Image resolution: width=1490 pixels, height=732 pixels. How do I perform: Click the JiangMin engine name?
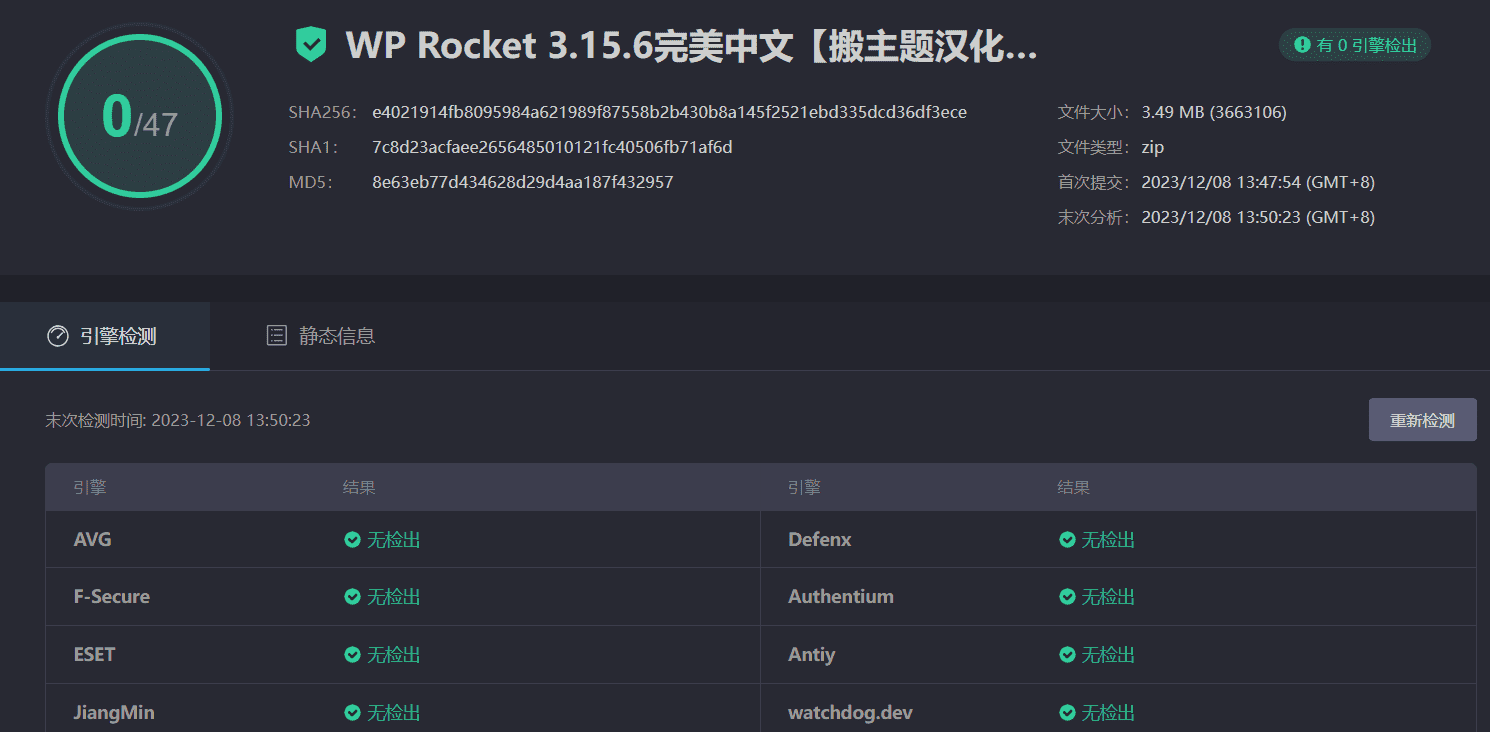coord(114,713)
